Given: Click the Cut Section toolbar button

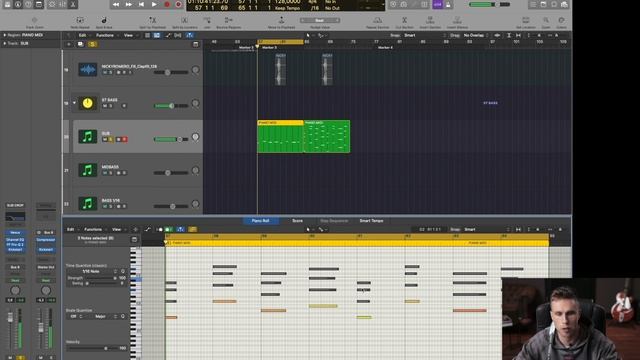Looking at the screenshot, I should (404, 22).
